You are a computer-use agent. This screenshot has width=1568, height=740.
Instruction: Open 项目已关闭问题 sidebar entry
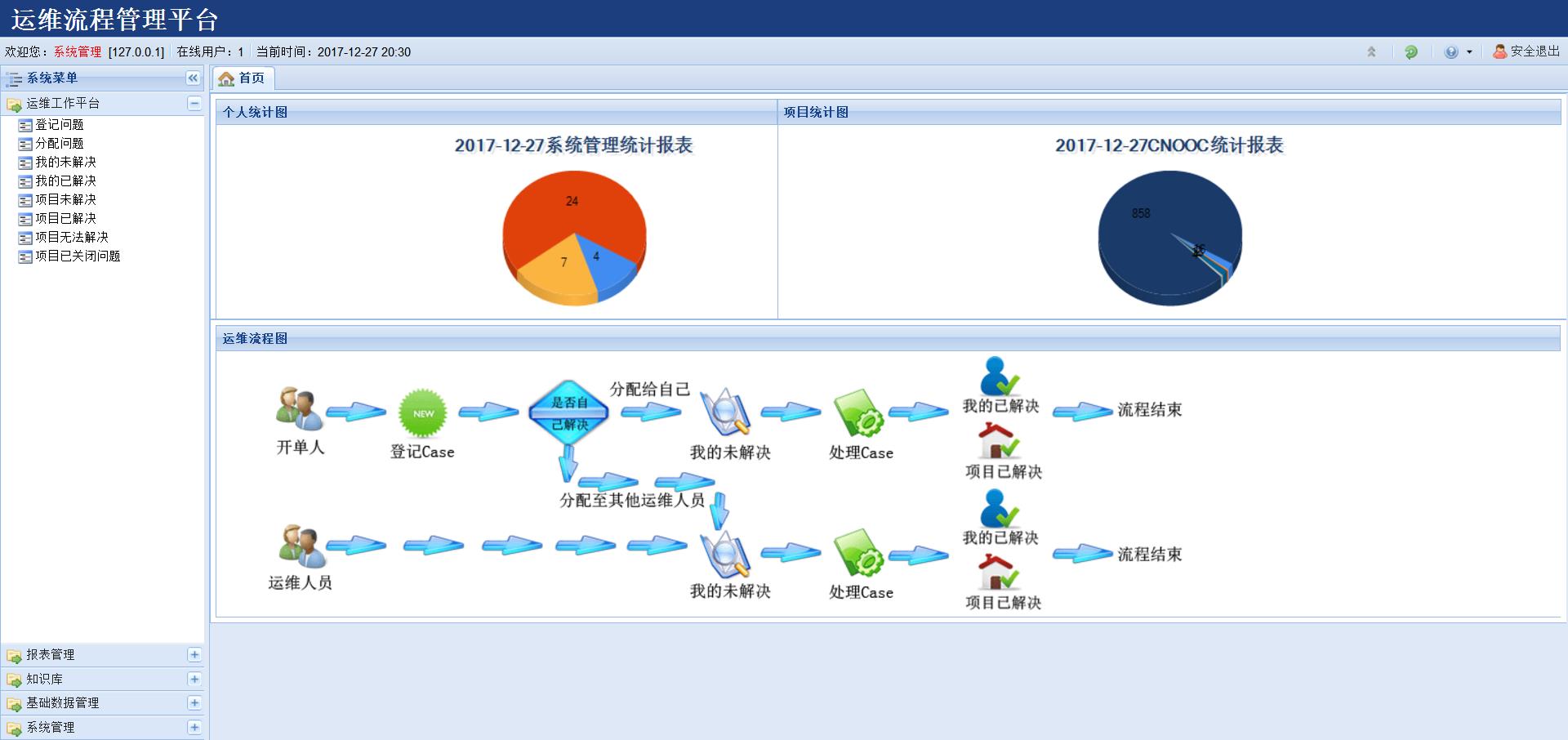78,256
